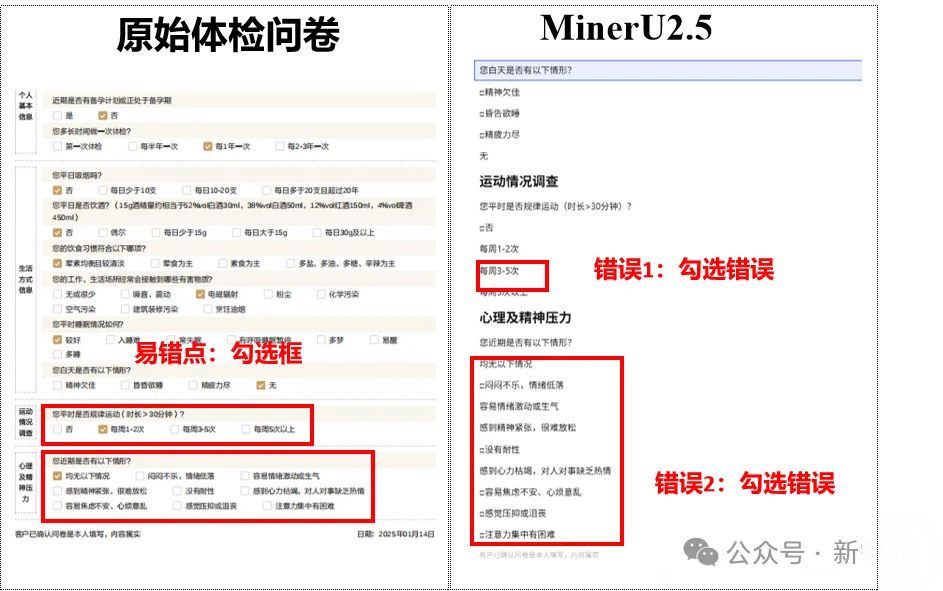Check the "注意力集中有困难" option
Screen dimensions: 943x591
coord(265,507)
